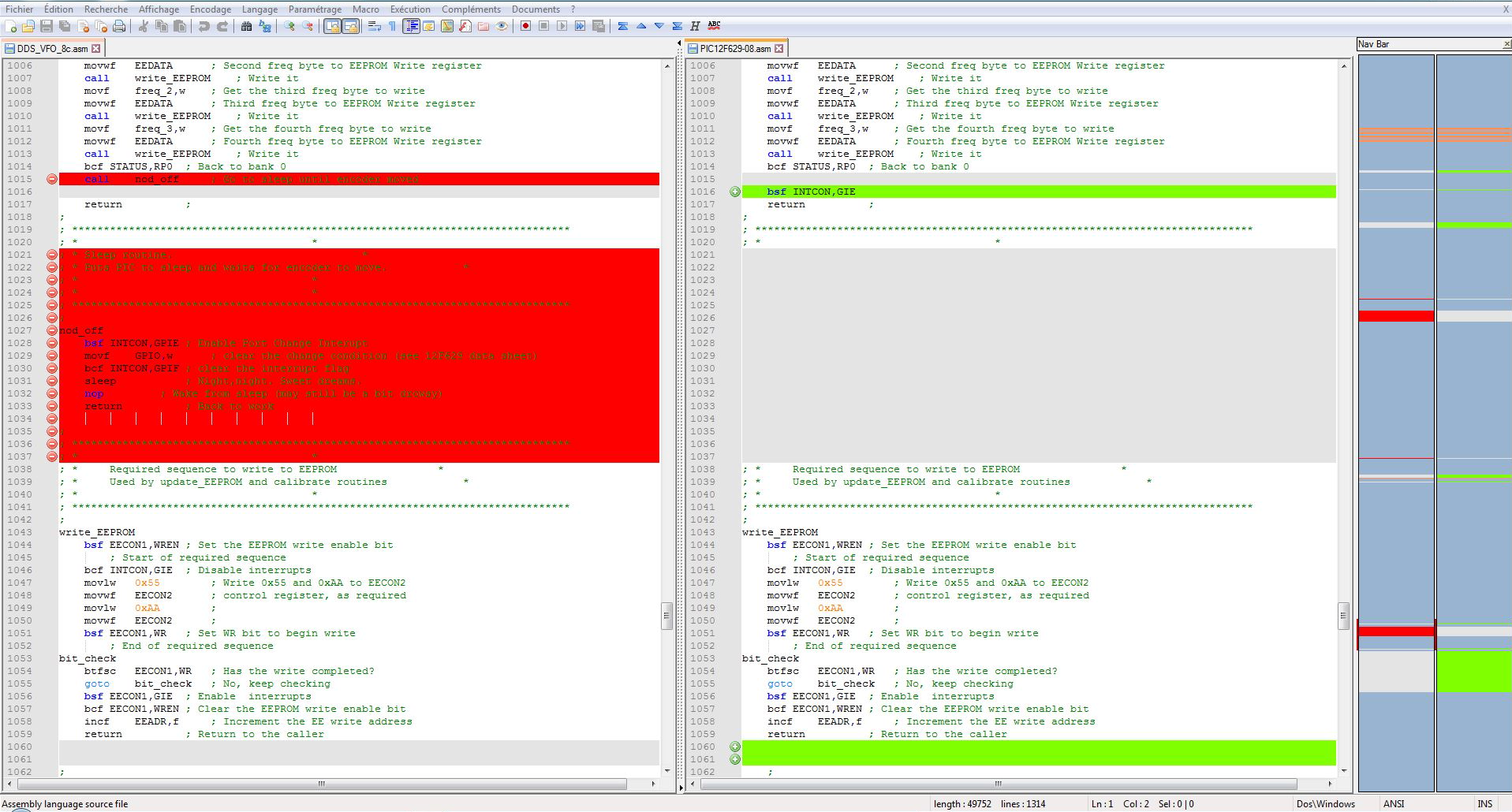The height and width of the screenshot is (812, 1512).
Task: Jump to the next difference
Action: click(657, 26)
